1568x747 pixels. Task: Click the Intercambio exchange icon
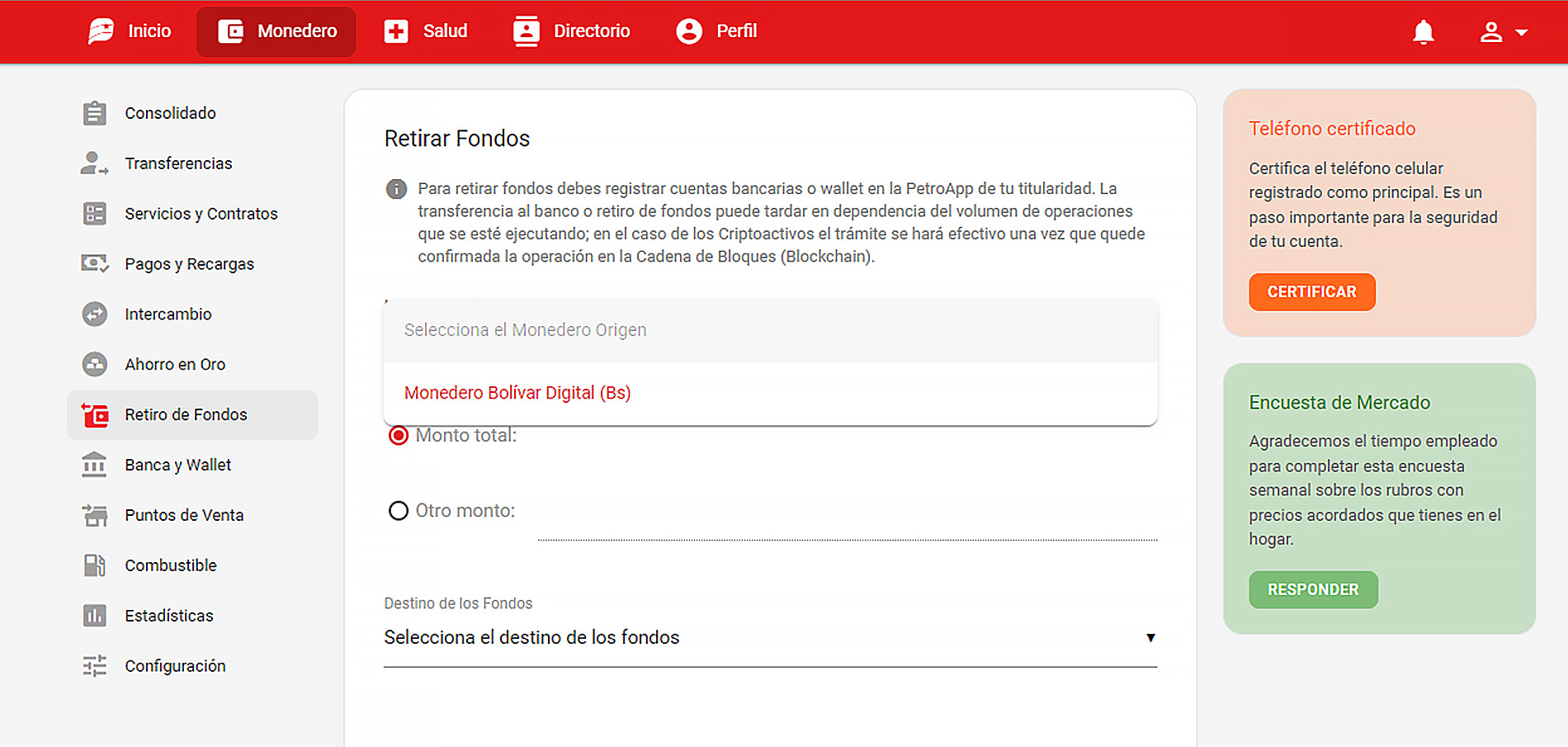tap(95, 314)
